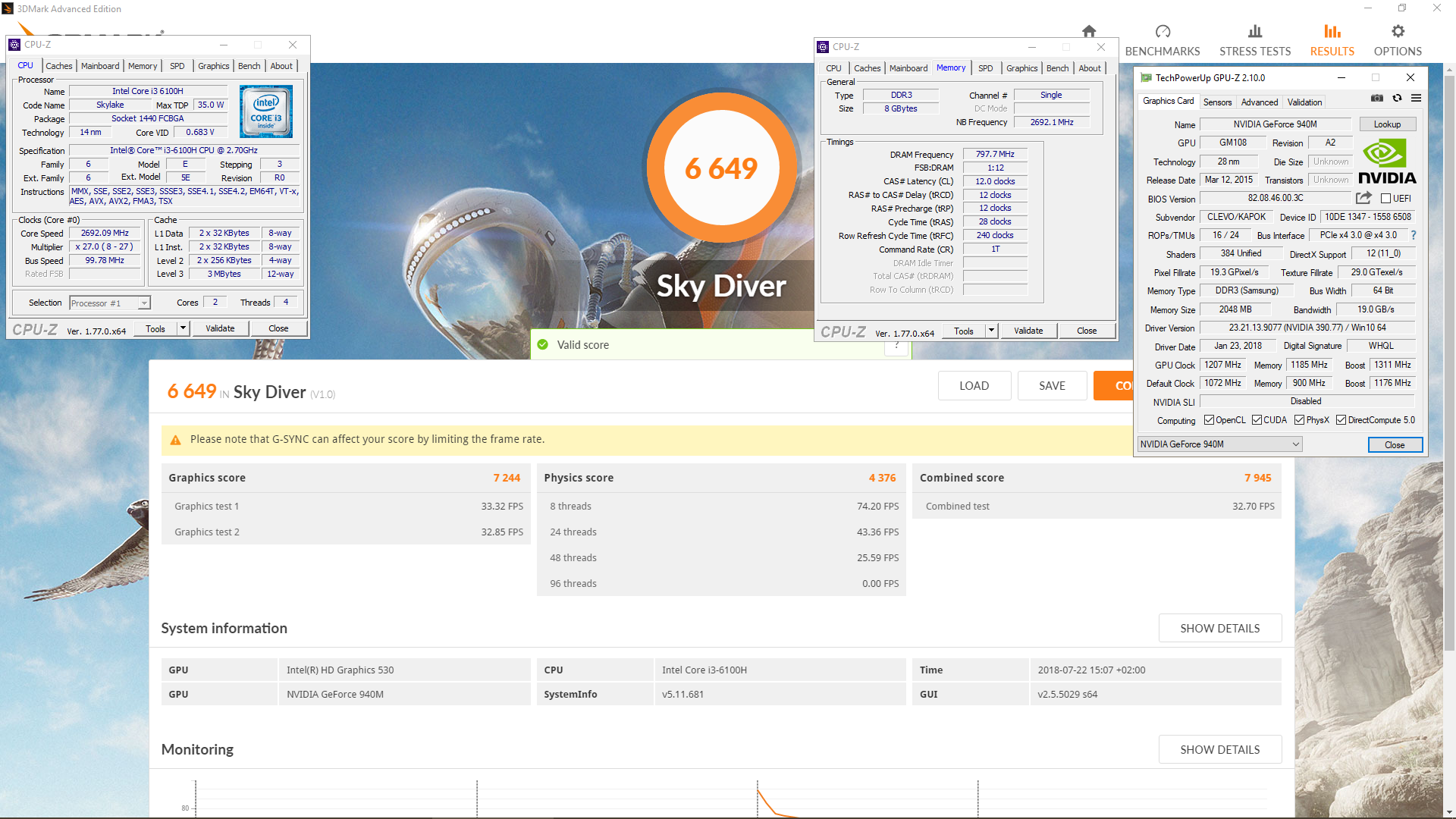Open the Processor #1 selection dropdown
Image resolution: width=1456 pixels, height=819 pixels.
click(110, 303)
